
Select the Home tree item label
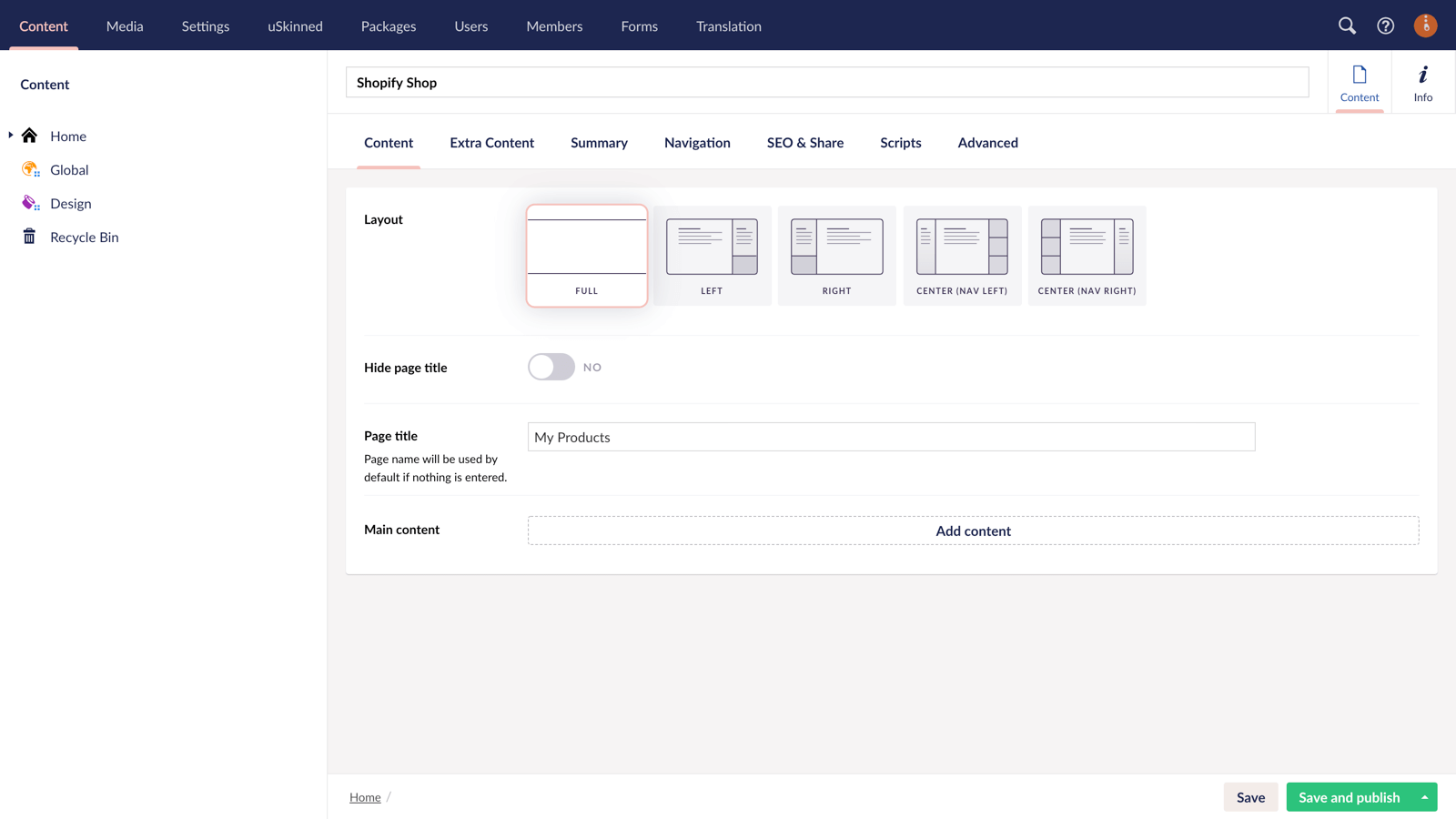[x=68, y=136]
